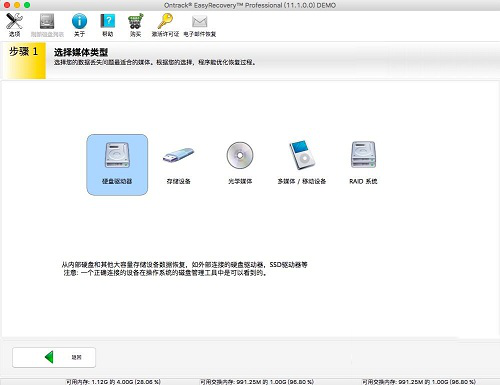Image resolution: width=500 pixels, height=385 pixels.
Task: Click the back button with green arrow
Action: point(54,357)
